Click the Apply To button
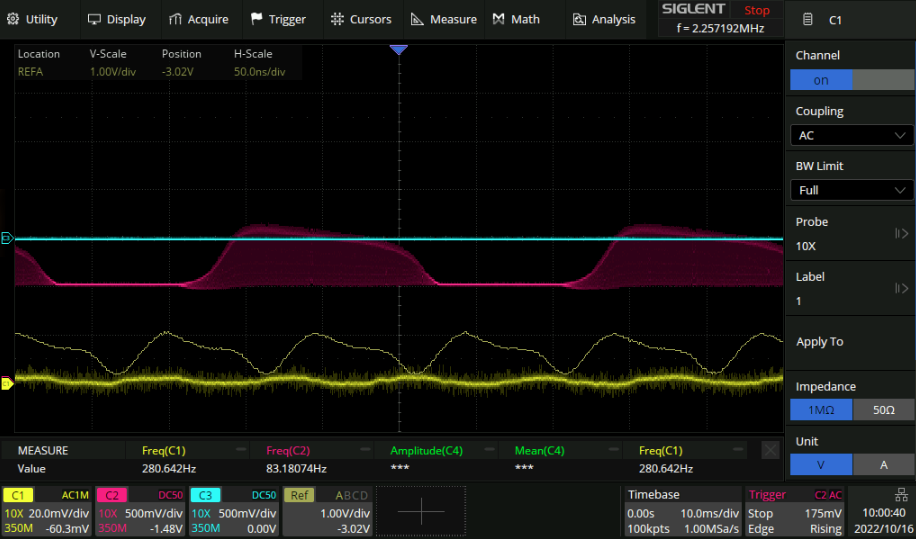916x539 pixels. click(x=820, y=342)
